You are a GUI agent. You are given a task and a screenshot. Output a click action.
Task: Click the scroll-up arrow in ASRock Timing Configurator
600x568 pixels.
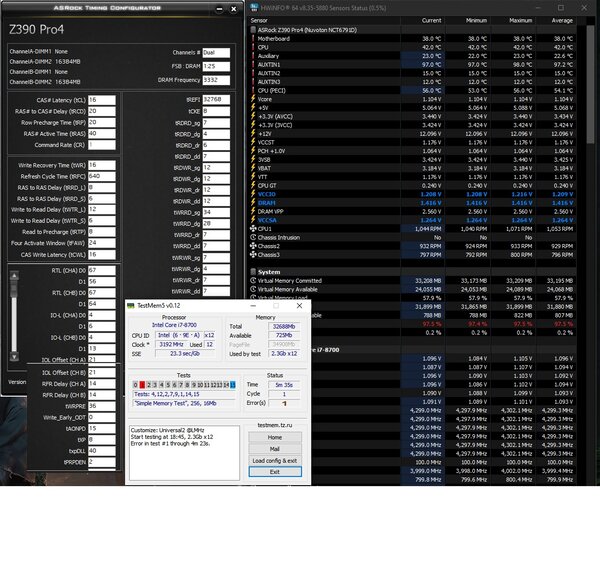pos(14,276)
